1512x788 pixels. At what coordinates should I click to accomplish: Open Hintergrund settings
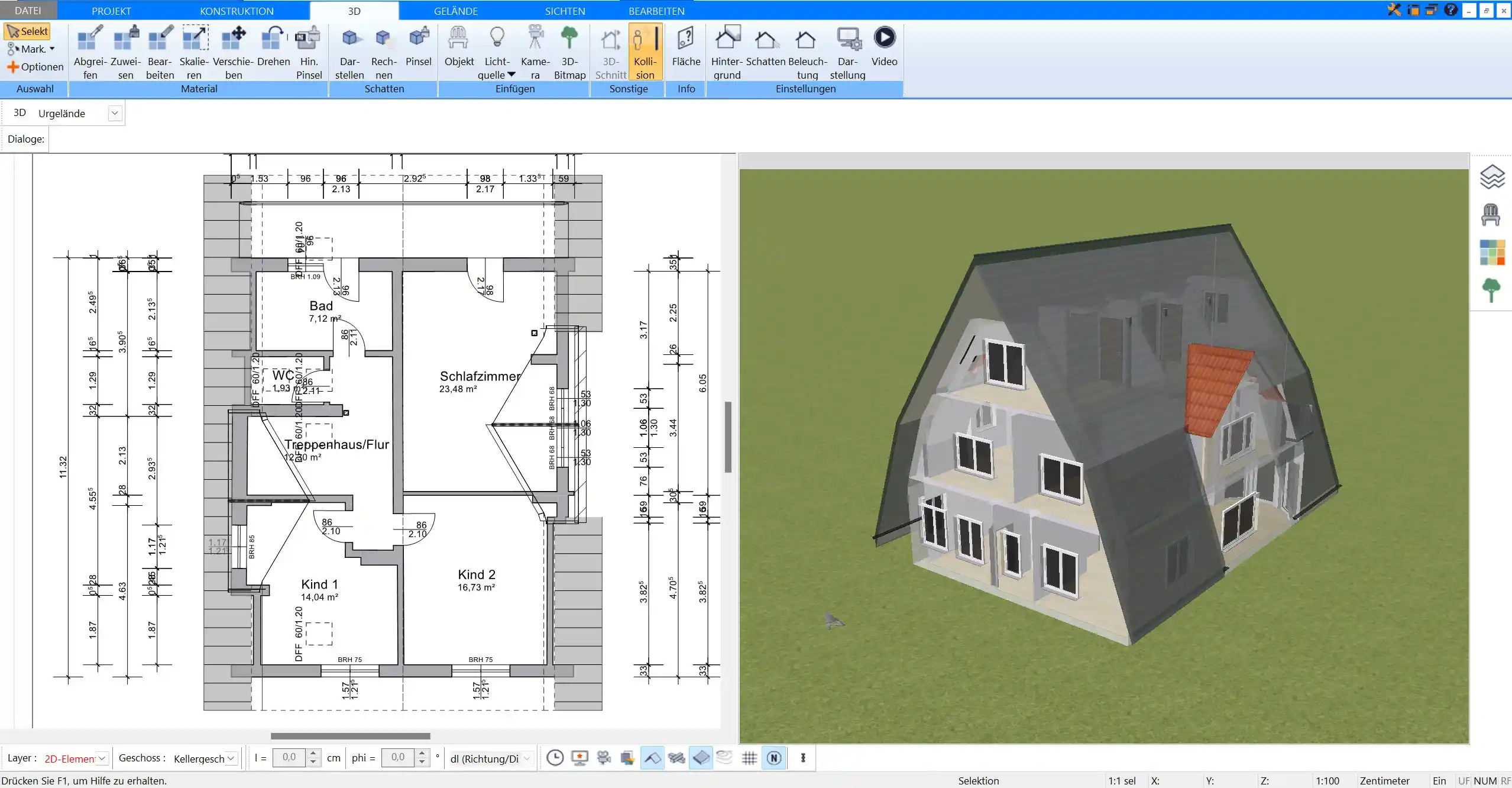click(x=727, y=52)
